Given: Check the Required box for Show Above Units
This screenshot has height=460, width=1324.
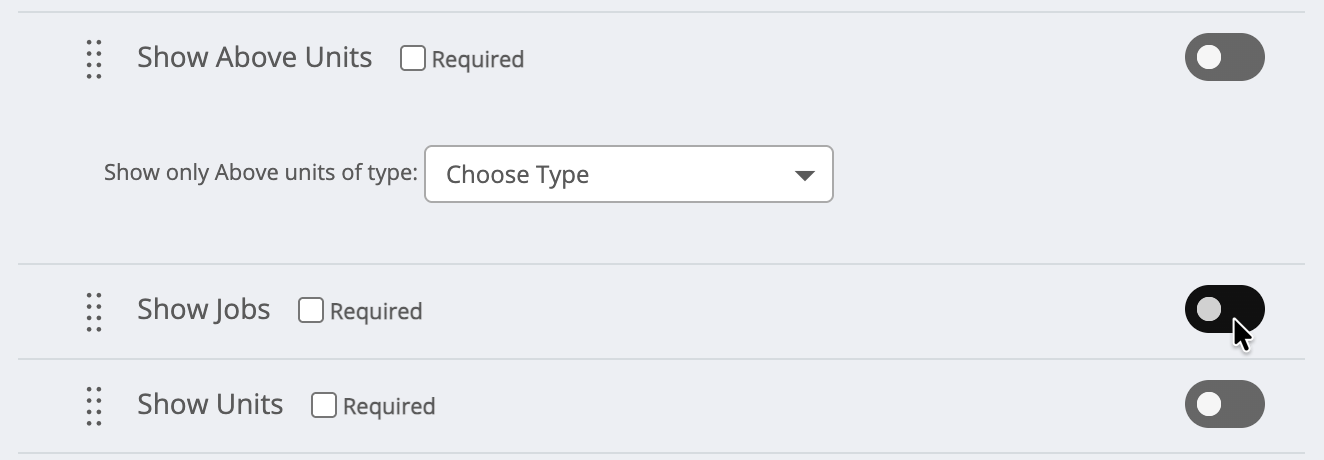Looking at the screenshot, I should [x=412, y=59].
